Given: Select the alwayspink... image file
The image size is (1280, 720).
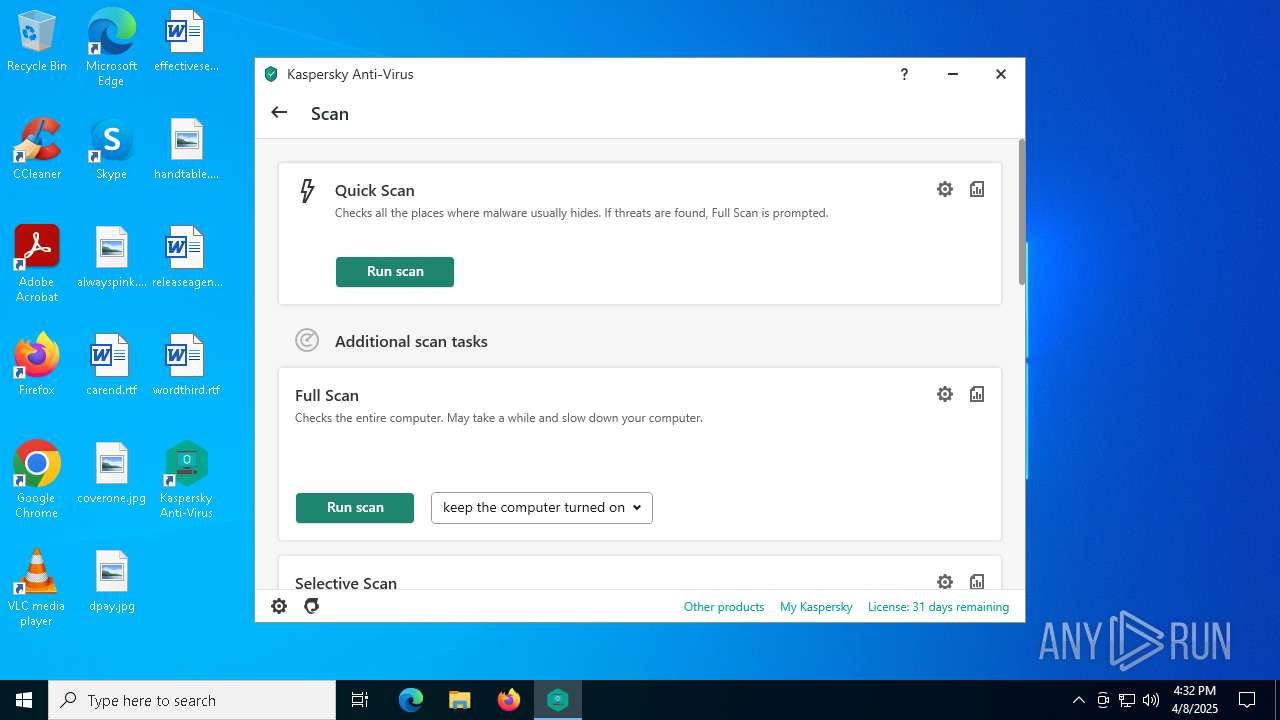Looking at the screenshot, I should pos(111,257).
